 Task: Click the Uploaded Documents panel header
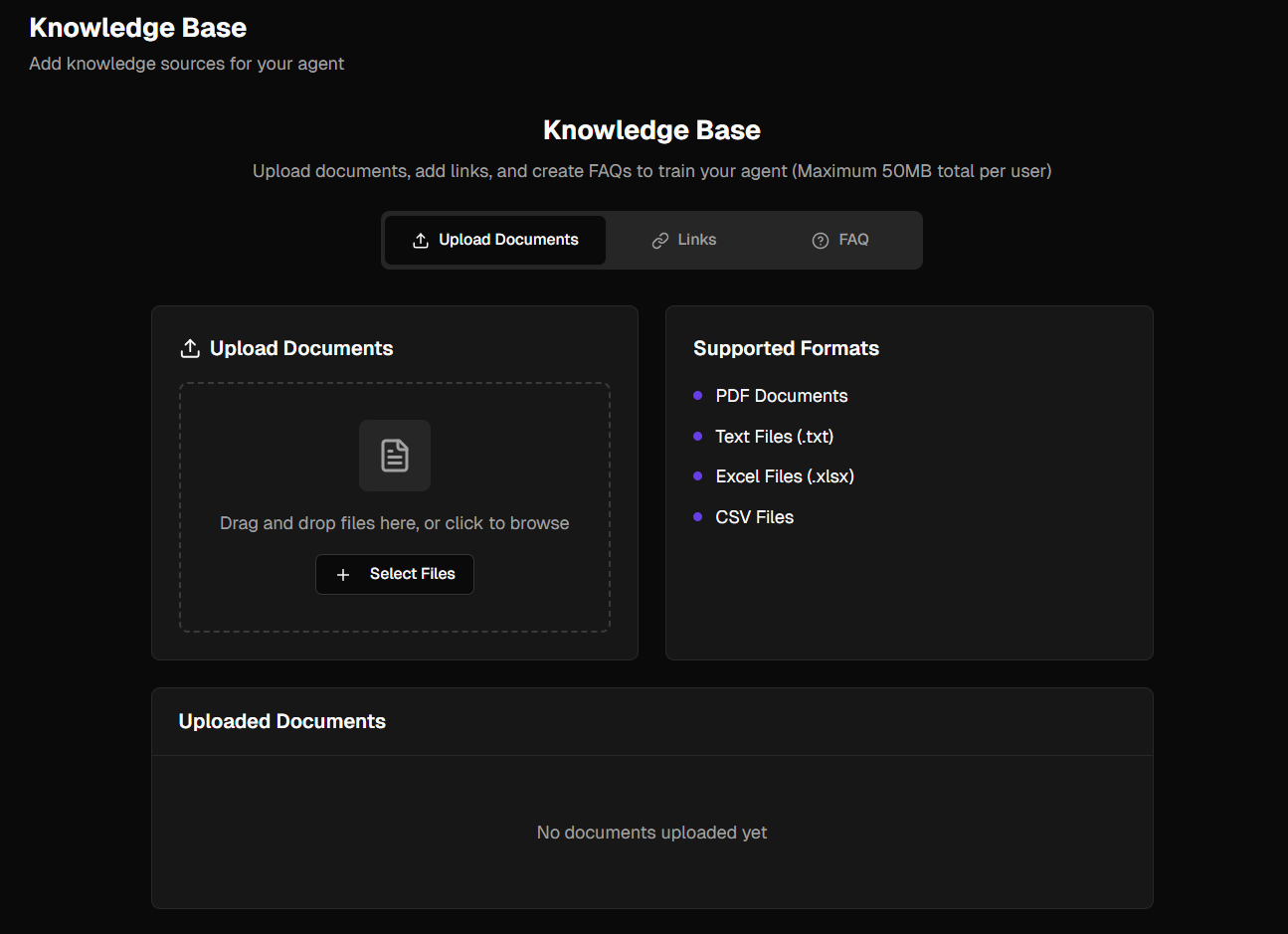pos(281,721)
